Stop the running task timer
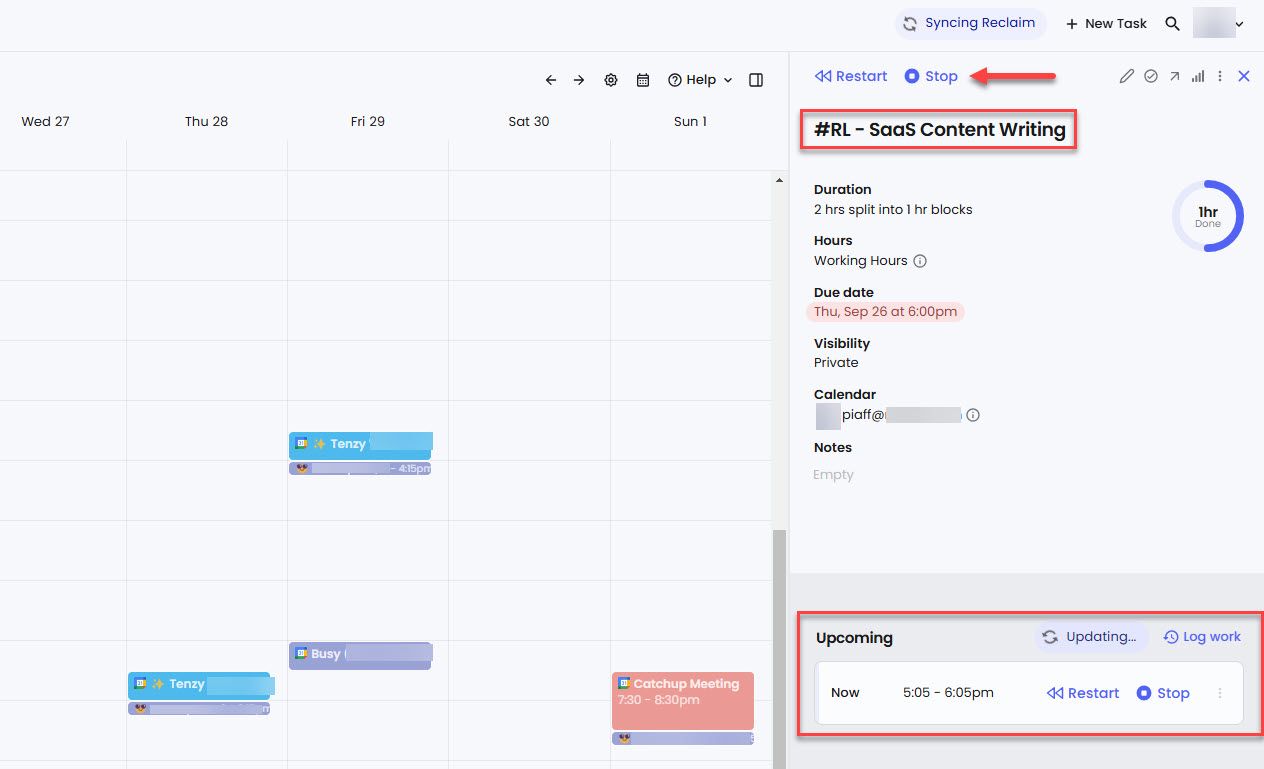Screen dimensions: 1264x769 coord(931,76)
